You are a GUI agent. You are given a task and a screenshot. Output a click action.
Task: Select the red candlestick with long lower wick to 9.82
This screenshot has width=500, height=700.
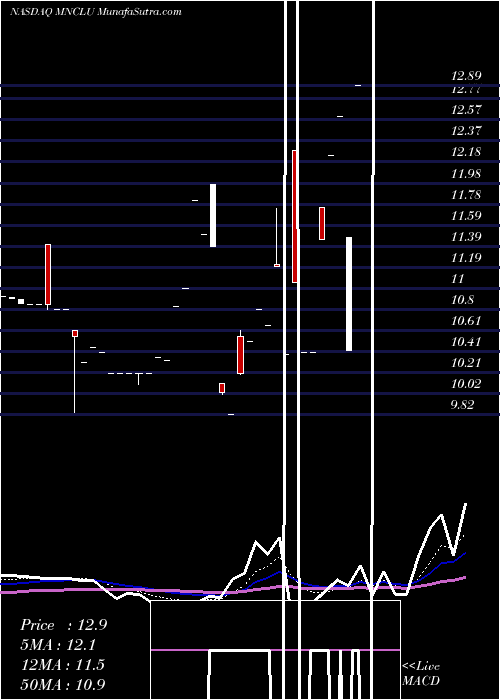pos(75,371)
